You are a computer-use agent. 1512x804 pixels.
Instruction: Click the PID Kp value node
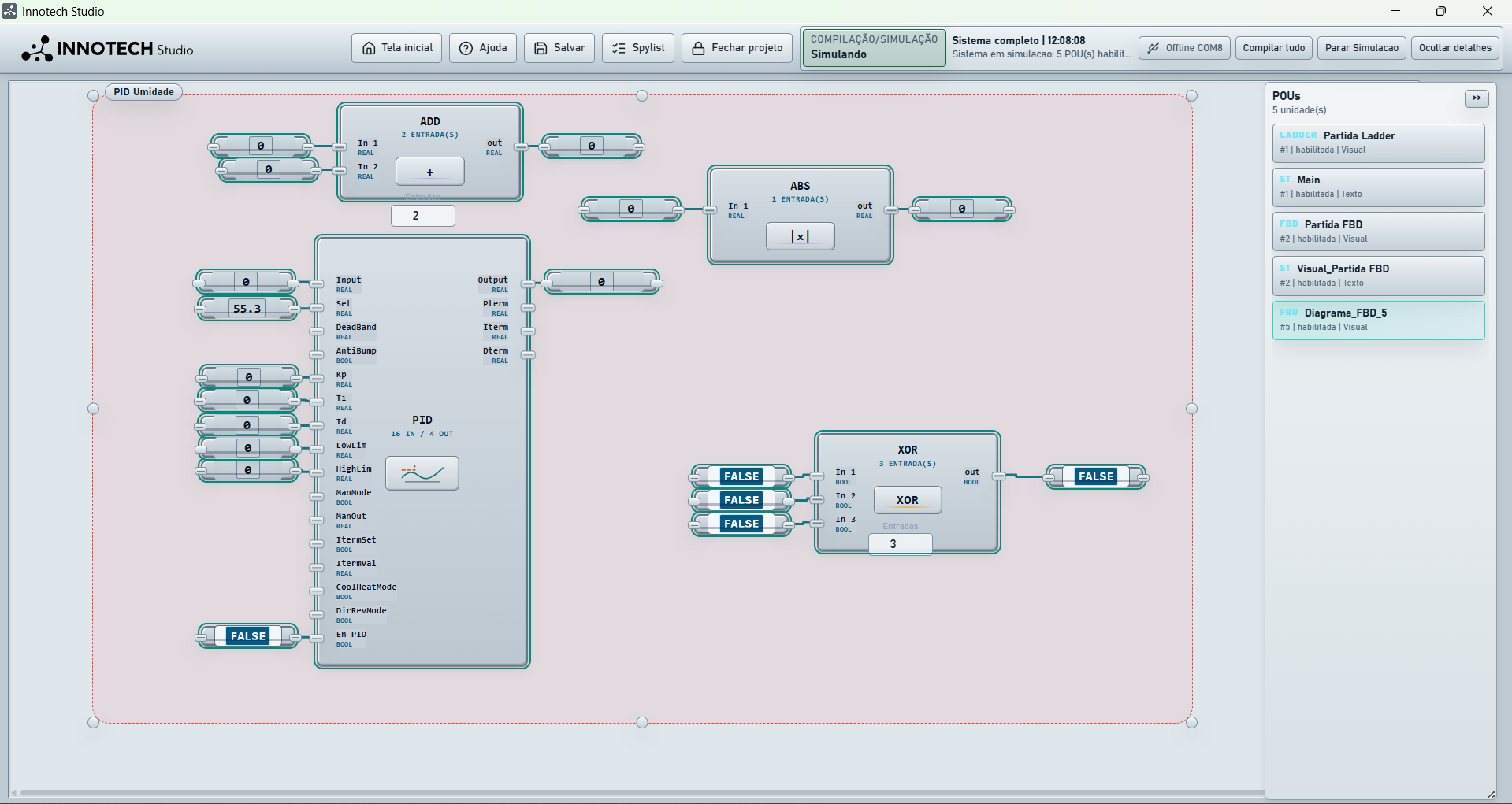point(248,377)
